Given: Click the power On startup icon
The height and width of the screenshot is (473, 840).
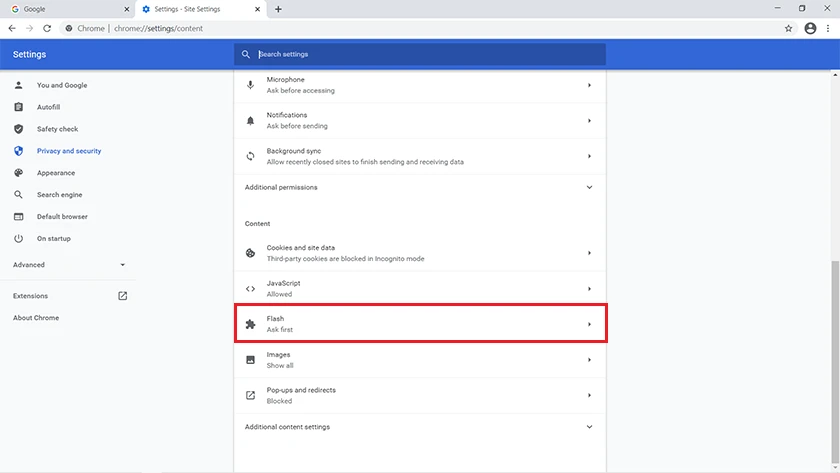Looking at the screenshot, I should (x=18, y=239).
